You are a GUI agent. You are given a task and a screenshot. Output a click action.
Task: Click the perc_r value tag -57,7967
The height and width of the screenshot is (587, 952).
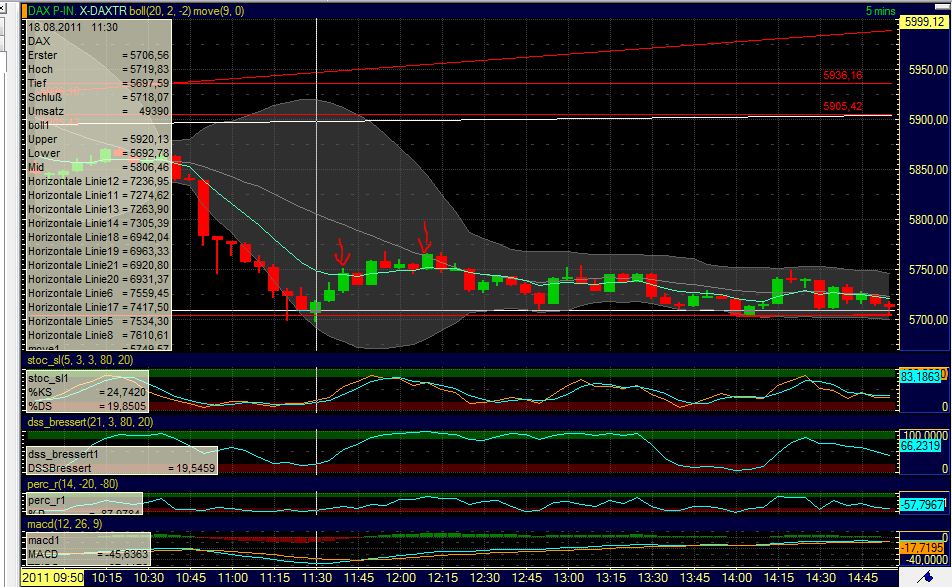[x=922, y=504]
